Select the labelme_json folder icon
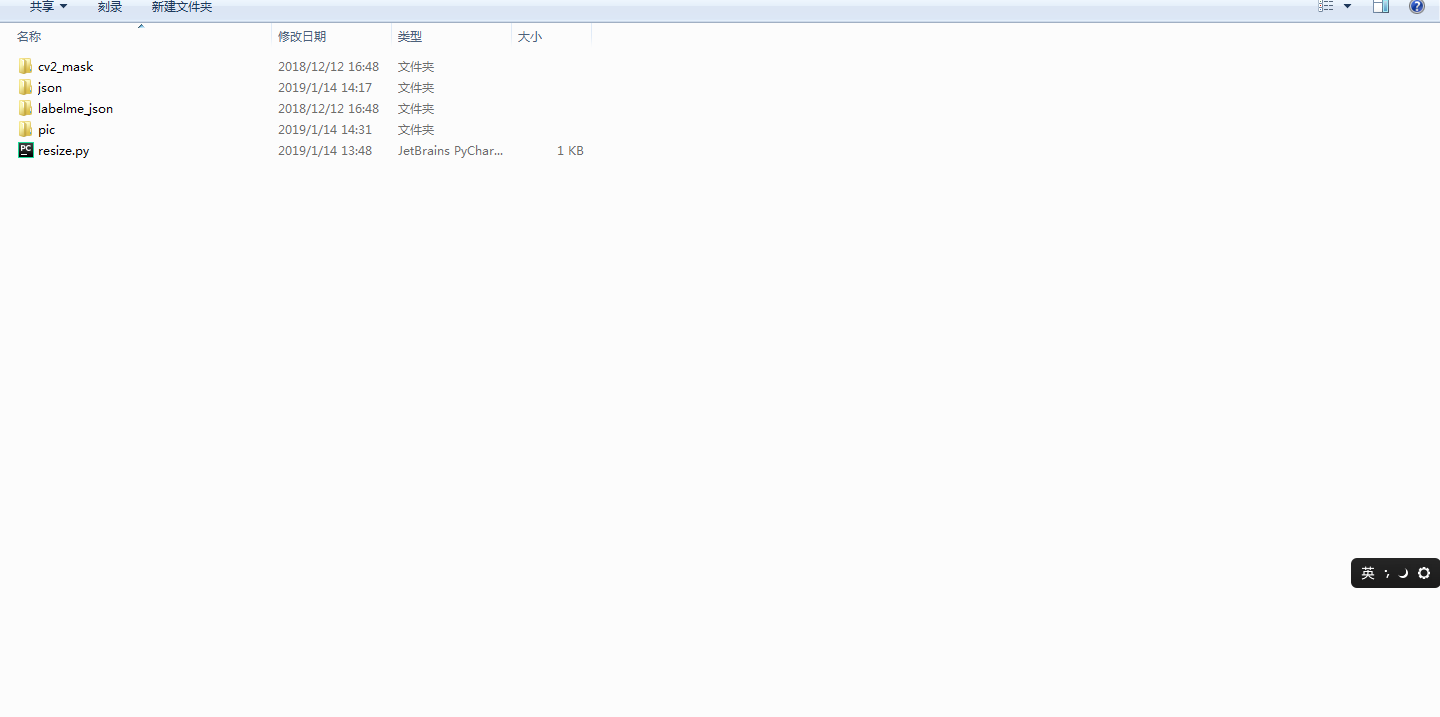 click(x=26, y=108)
